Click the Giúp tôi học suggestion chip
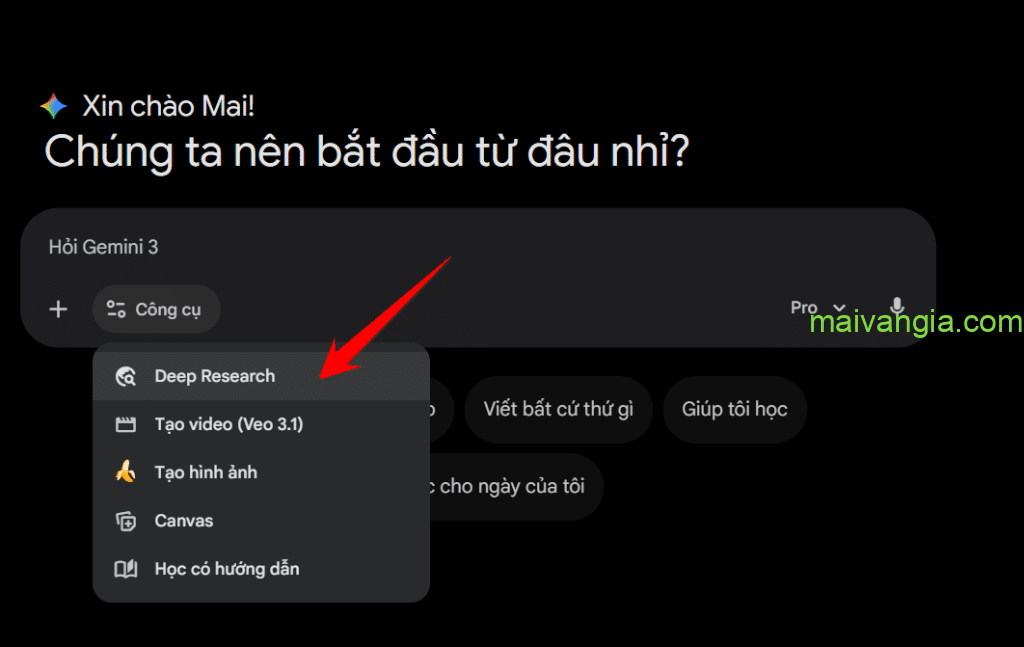 [x=735, y=409]
